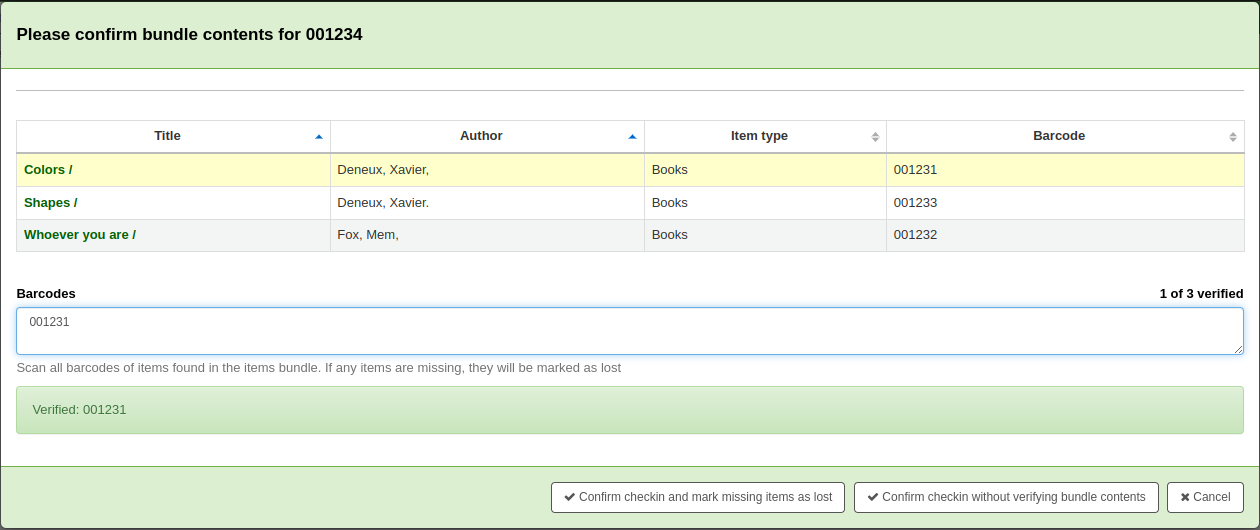Confirm checkin without verifying bundle contents
Viewport: 1260px width, 530px height.
pyautogui.click(x=1006, y=497)
